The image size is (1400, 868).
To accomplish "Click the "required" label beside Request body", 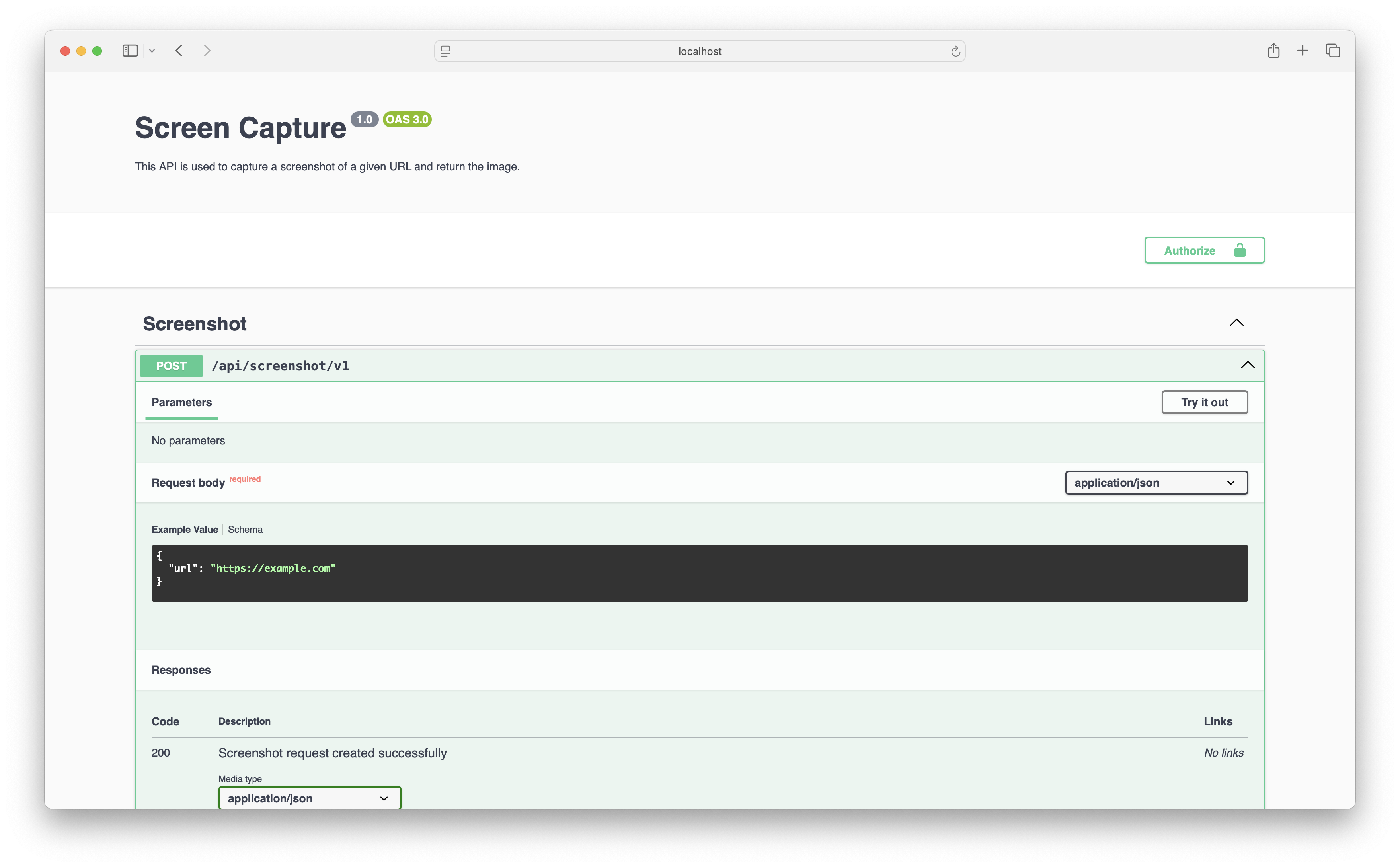I will [245, 479].
